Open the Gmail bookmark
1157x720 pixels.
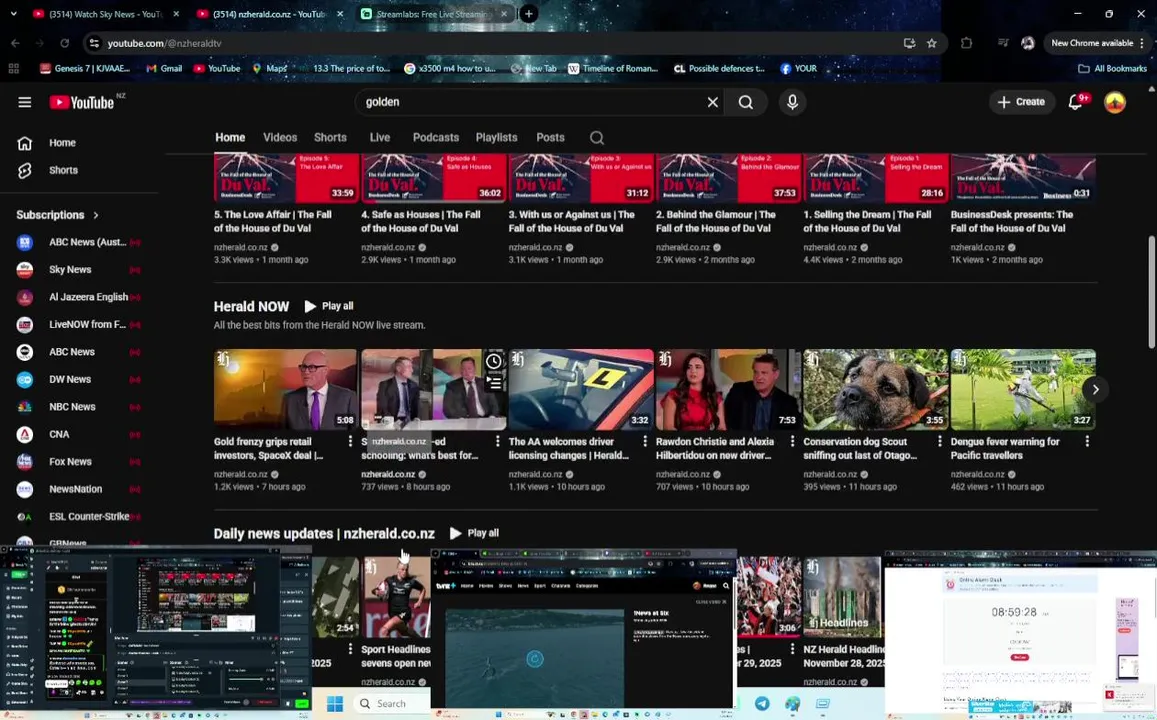pyautogui.click(x=164, y=69)
